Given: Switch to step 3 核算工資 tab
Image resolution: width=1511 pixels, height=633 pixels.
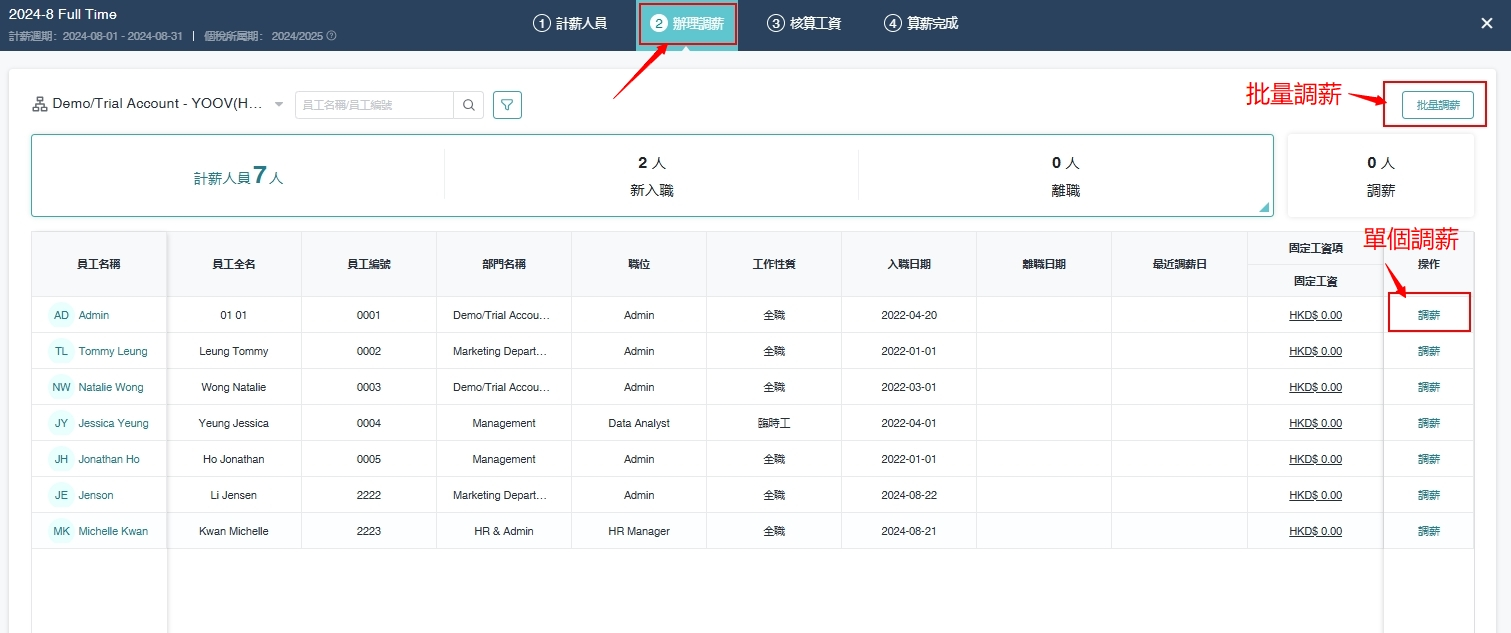Looking at the screenshot, I should 804,24.
